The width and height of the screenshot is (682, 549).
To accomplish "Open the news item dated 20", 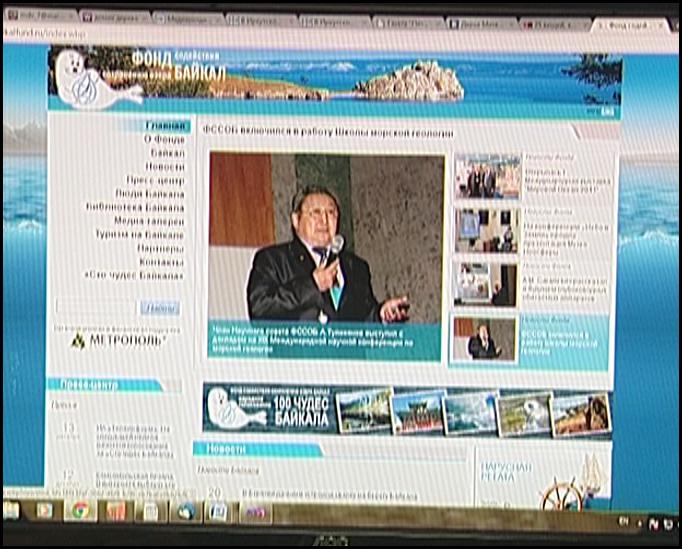I will 329,495.
